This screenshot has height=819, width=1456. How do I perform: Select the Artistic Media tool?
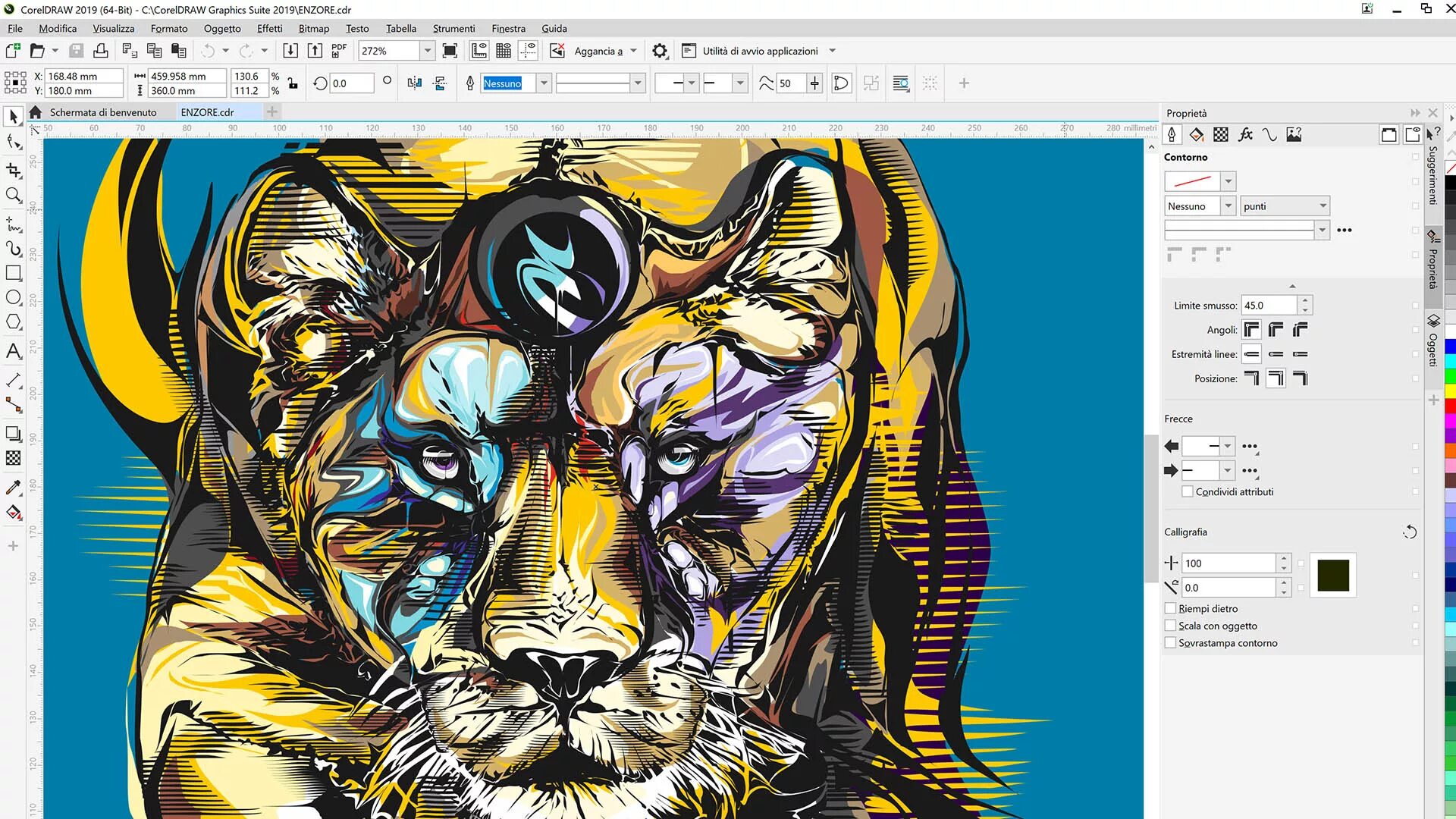(13, 249)
